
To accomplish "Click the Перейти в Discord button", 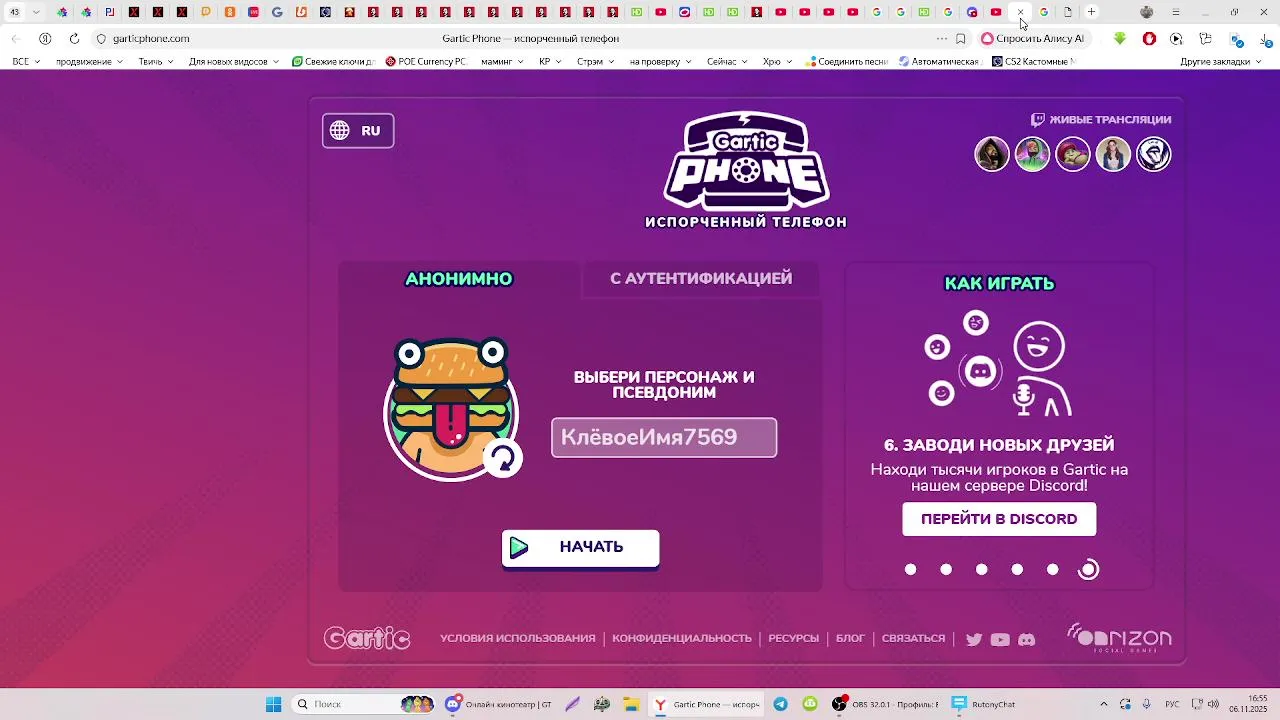I will pyautogui.click(x=999, y=519).
